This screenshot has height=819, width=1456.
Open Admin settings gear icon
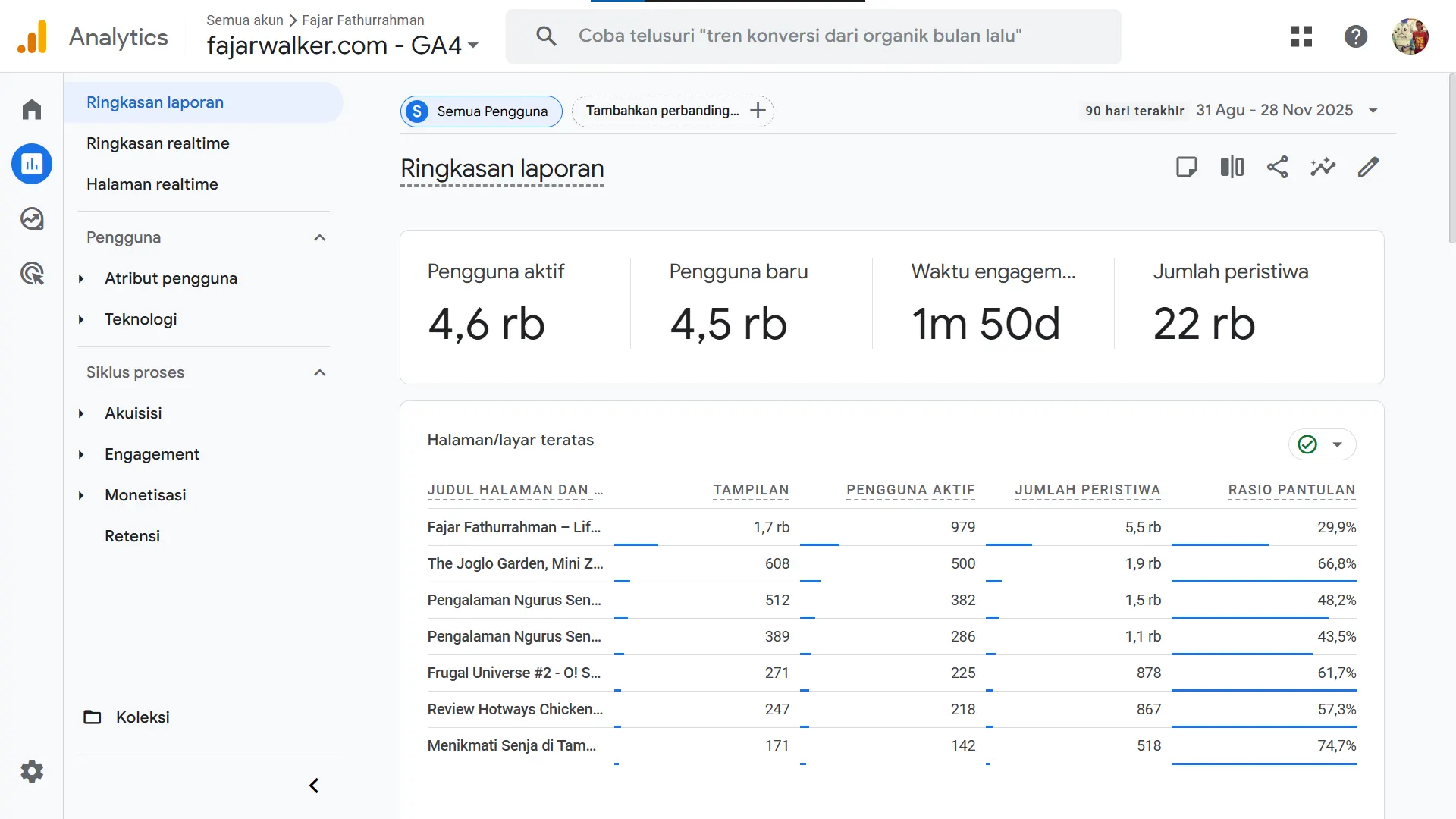pos(32,771)
